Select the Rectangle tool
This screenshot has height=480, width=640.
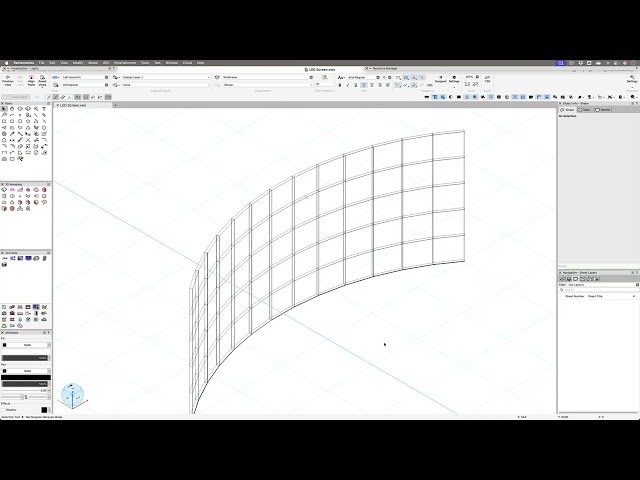(4, 121)
